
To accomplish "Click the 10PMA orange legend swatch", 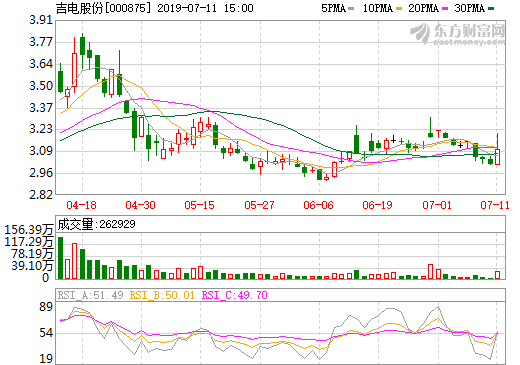I will [x=399, y=9].
